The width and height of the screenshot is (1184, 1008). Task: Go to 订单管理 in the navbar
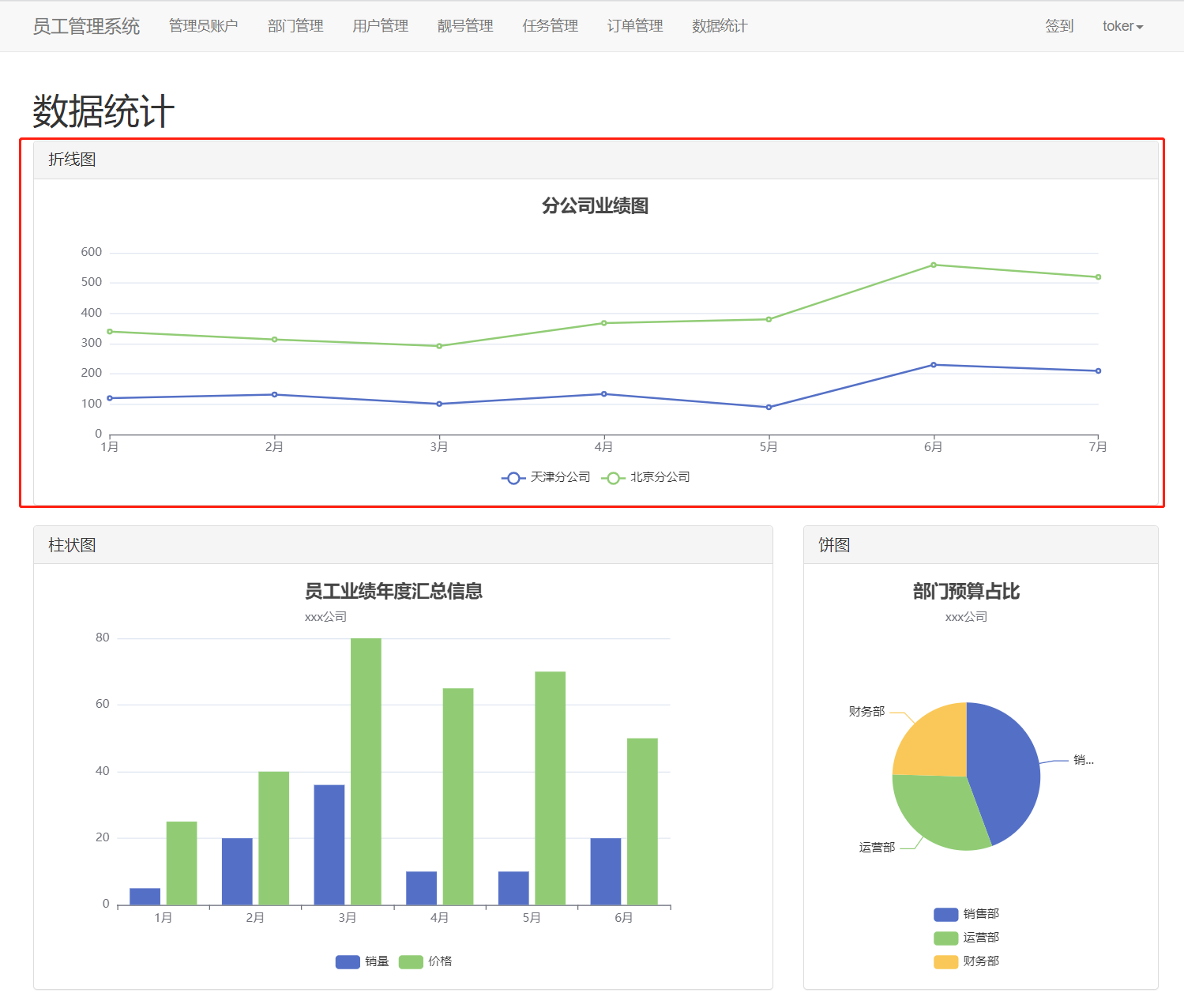[635, 26]
